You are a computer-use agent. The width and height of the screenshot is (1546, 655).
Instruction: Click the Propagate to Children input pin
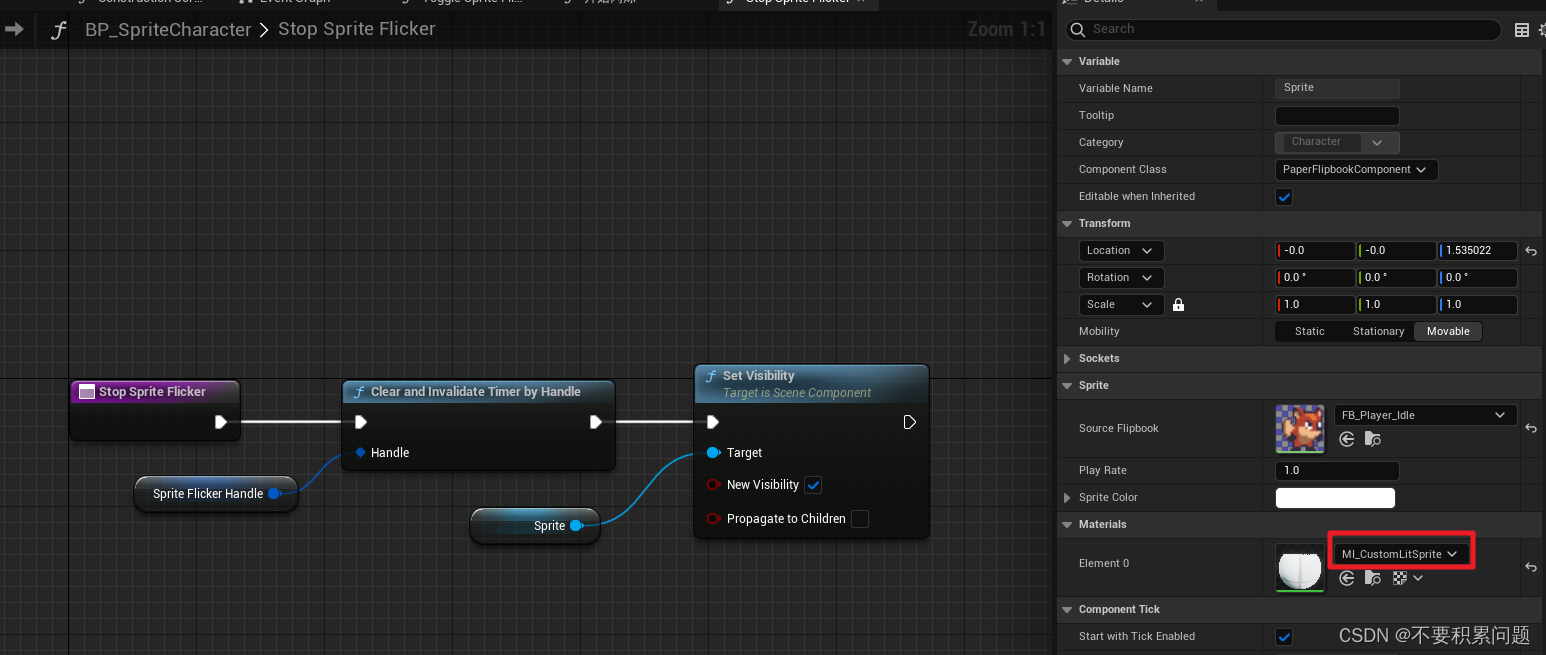pos(713,519)
